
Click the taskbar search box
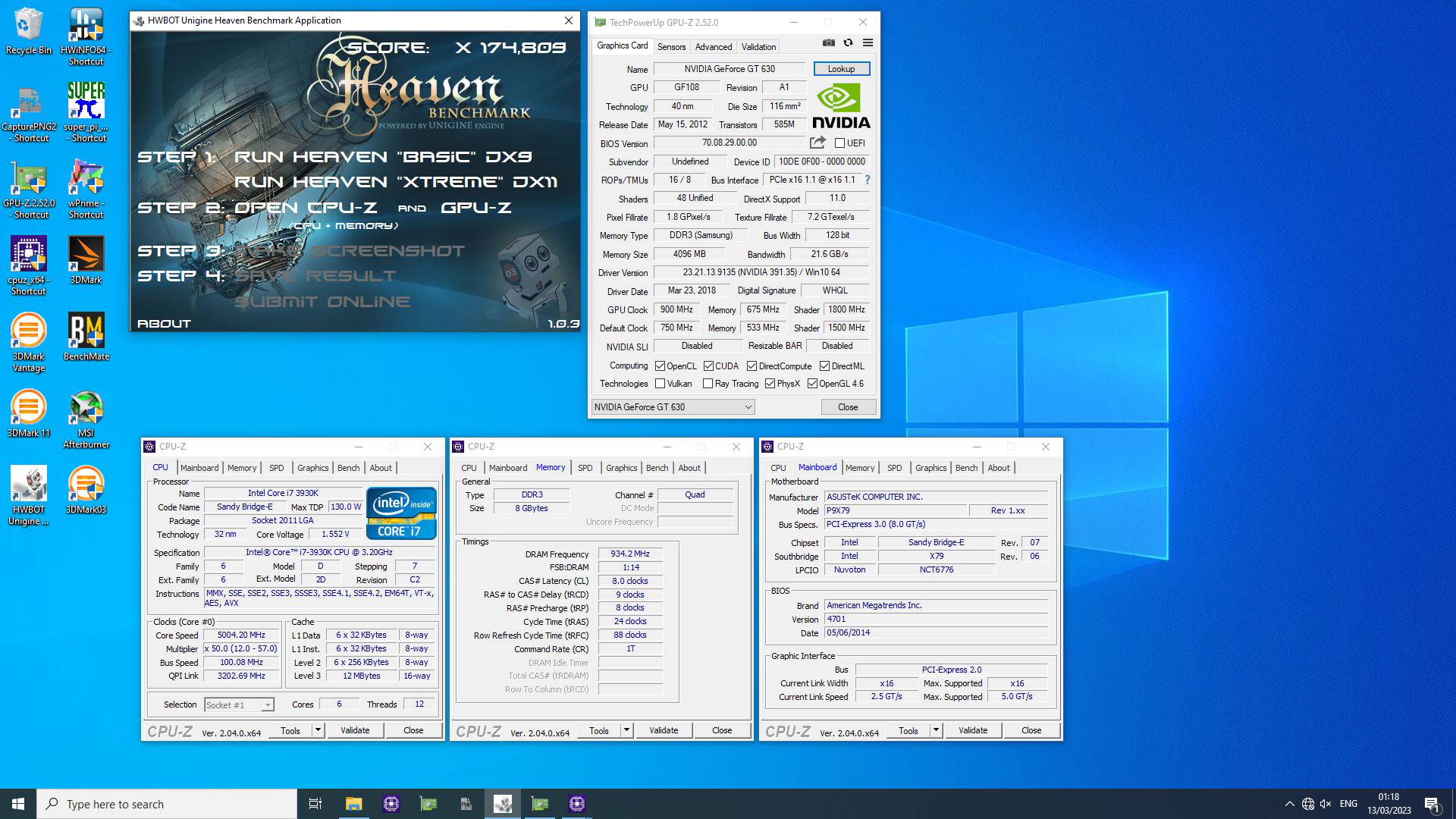coord(167,804)
